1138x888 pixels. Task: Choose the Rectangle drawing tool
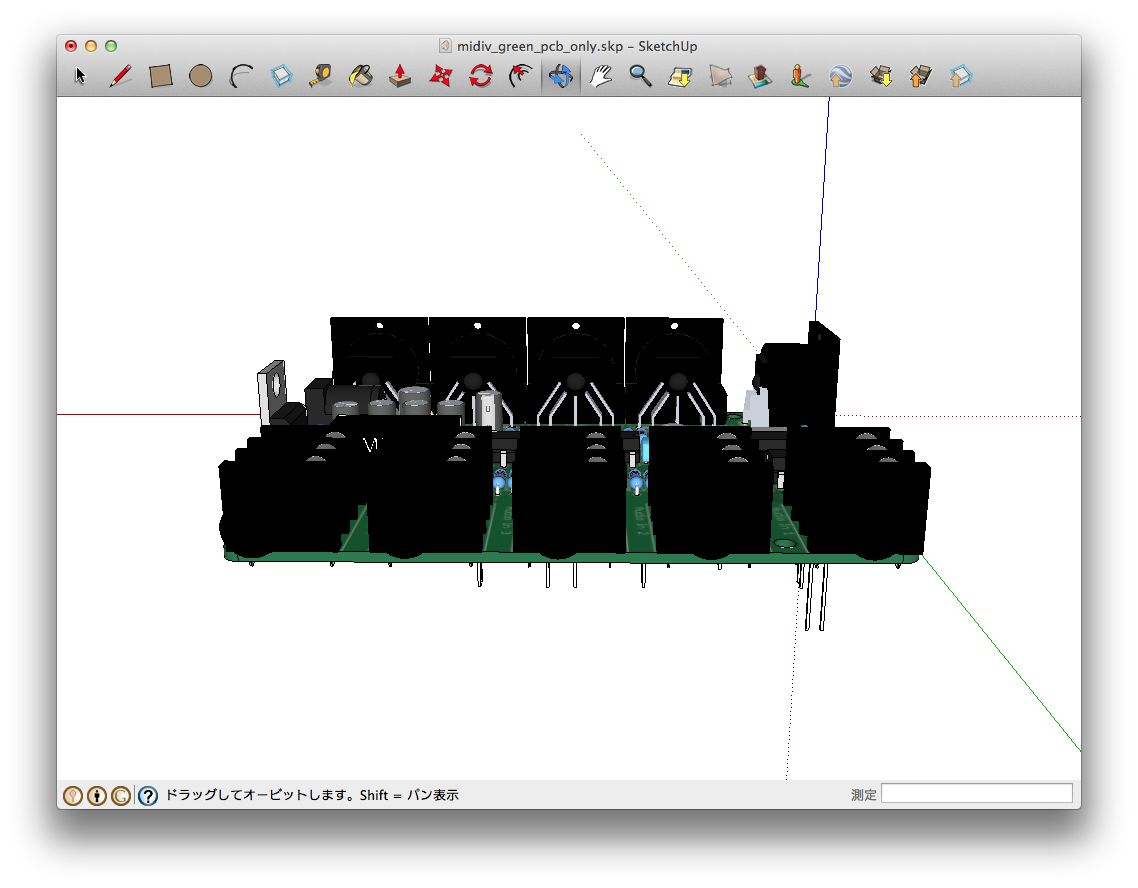(161, 76)
